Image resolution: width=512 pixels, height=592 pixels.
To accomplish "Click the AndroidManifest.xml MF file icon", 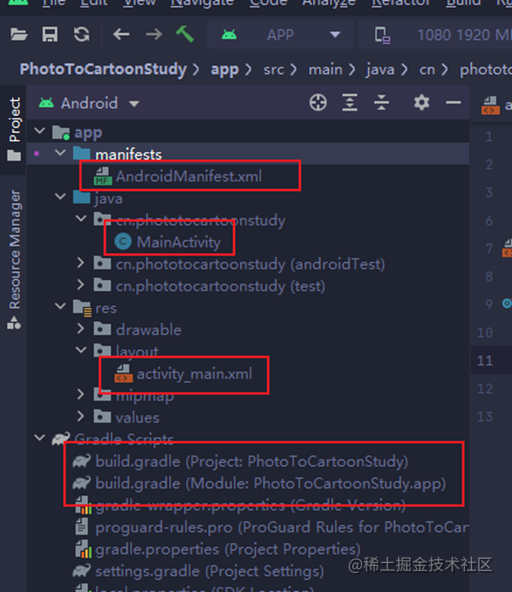I will [103, 176].
